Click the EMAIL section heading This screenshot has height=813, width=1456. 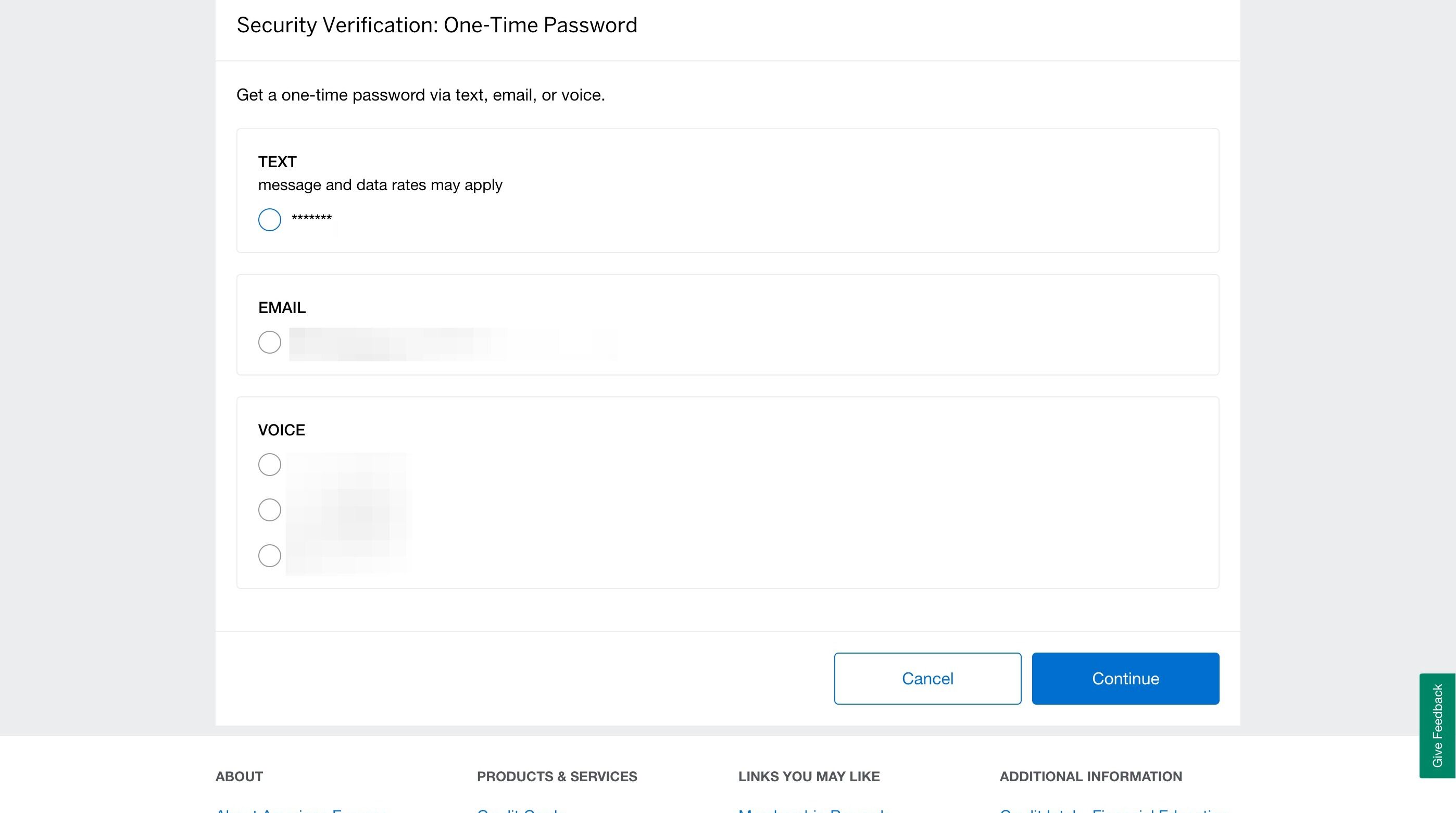point(282,308)
